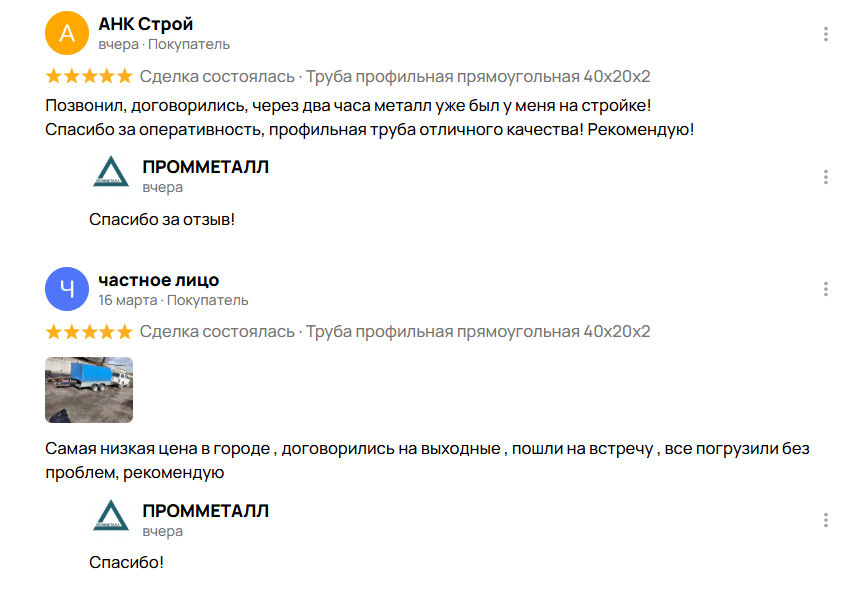Open the three-dot menu for АНК Строй review
This screenshot has width=860, height=590.
(x=826, y=34)
